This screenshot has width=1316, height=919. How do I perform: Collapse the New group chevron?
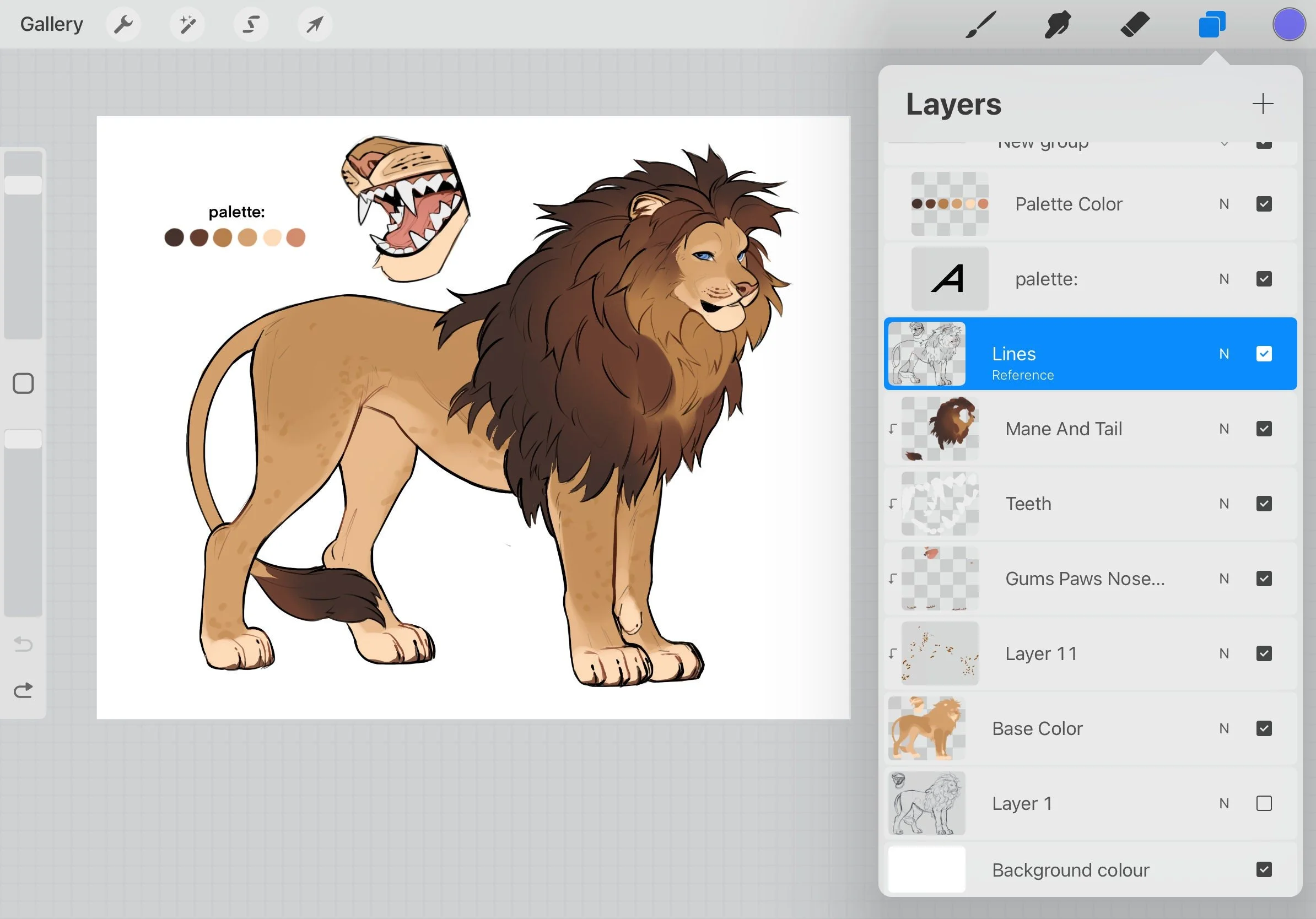tap(1224, 144)
